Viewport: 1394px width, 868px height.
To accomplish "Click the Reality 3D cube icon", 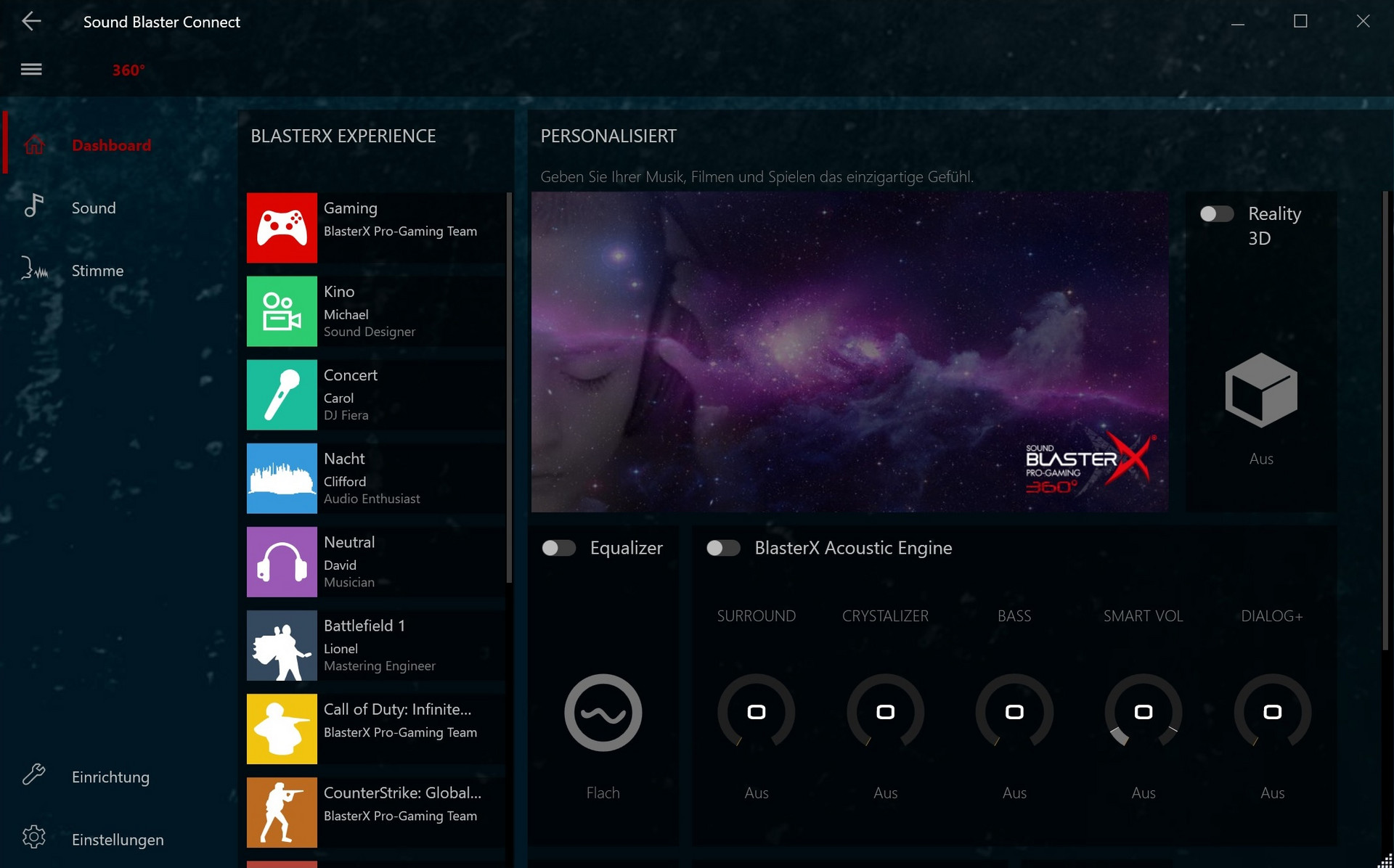I will click(x=1261, y=390).
